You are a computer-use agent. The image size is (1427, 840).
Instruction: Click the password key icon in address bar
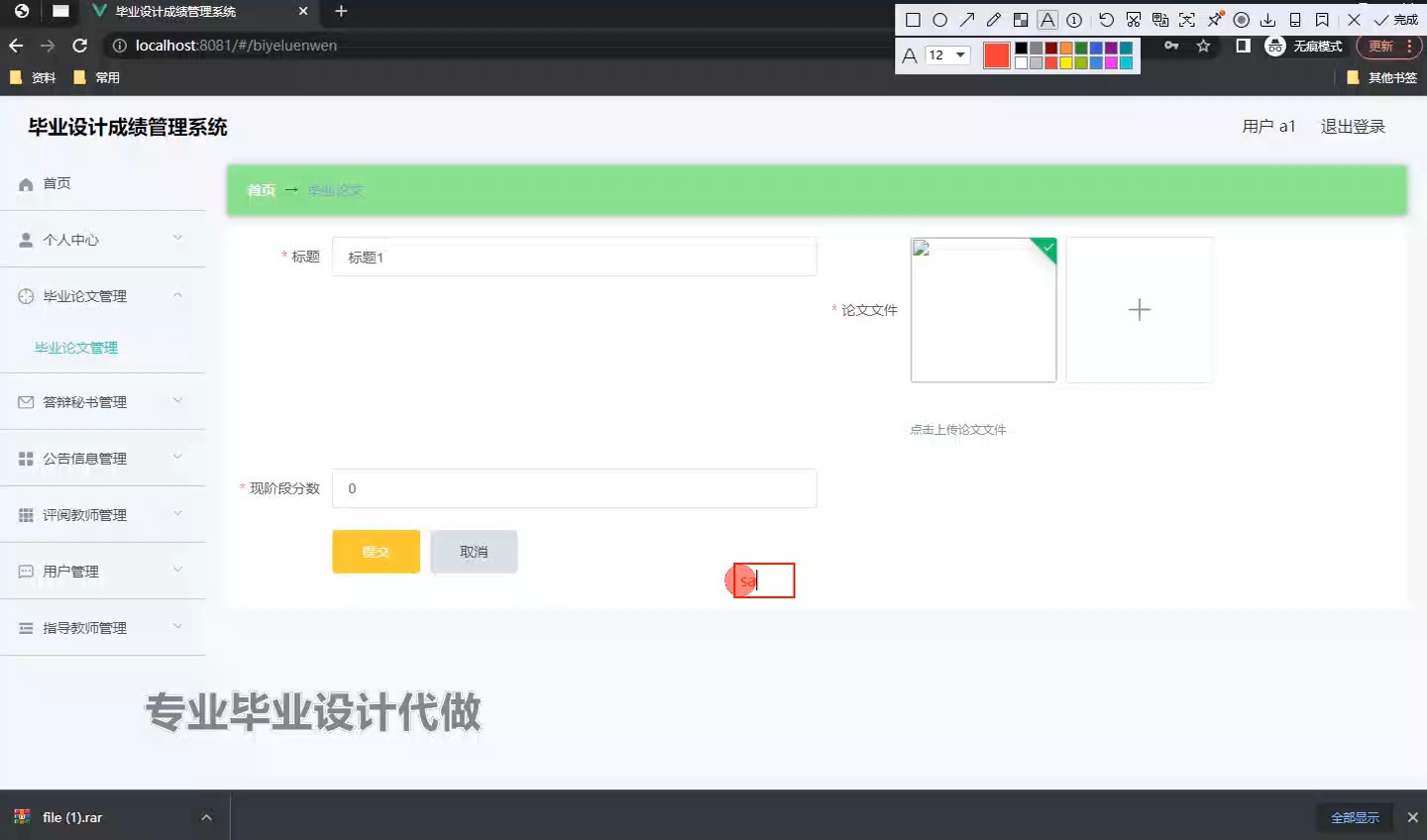click(1171, 46)
